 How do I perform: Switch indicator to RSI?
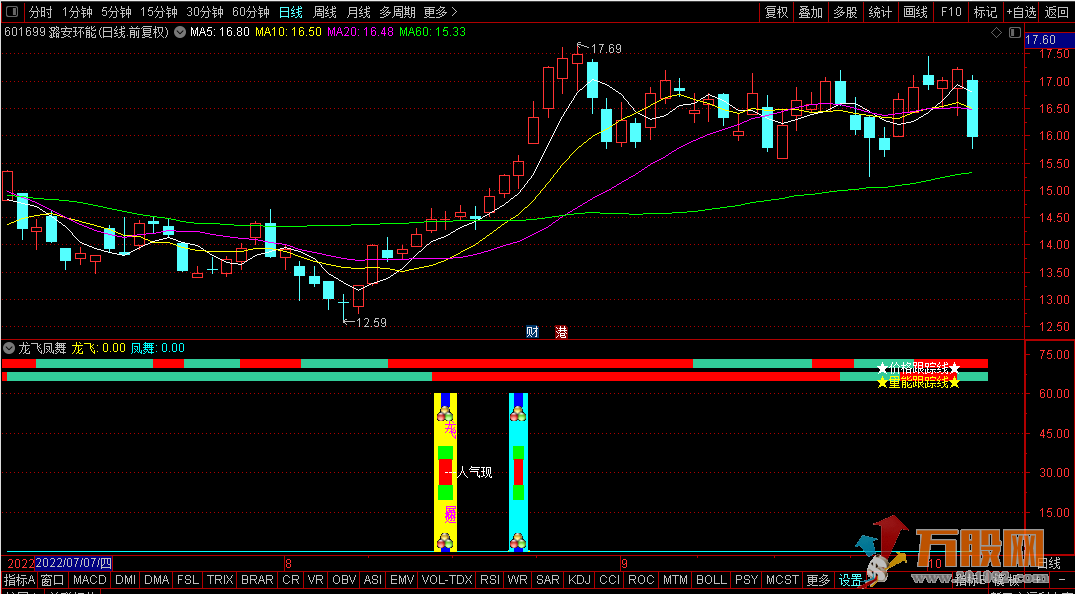tap(490, 580)
